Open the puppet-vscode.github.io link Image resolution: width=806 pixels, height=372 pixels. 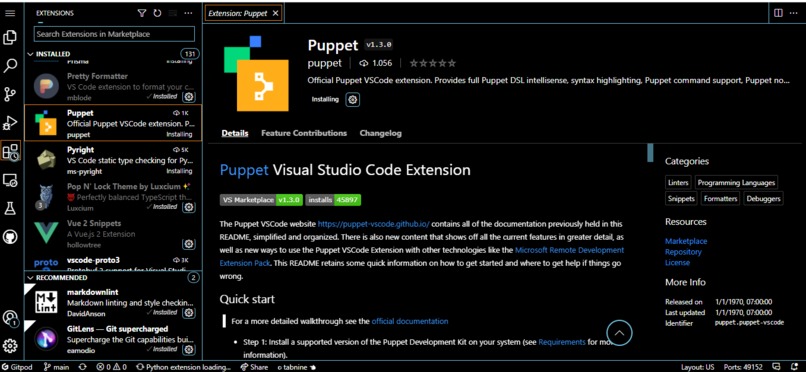click(373, 224)
